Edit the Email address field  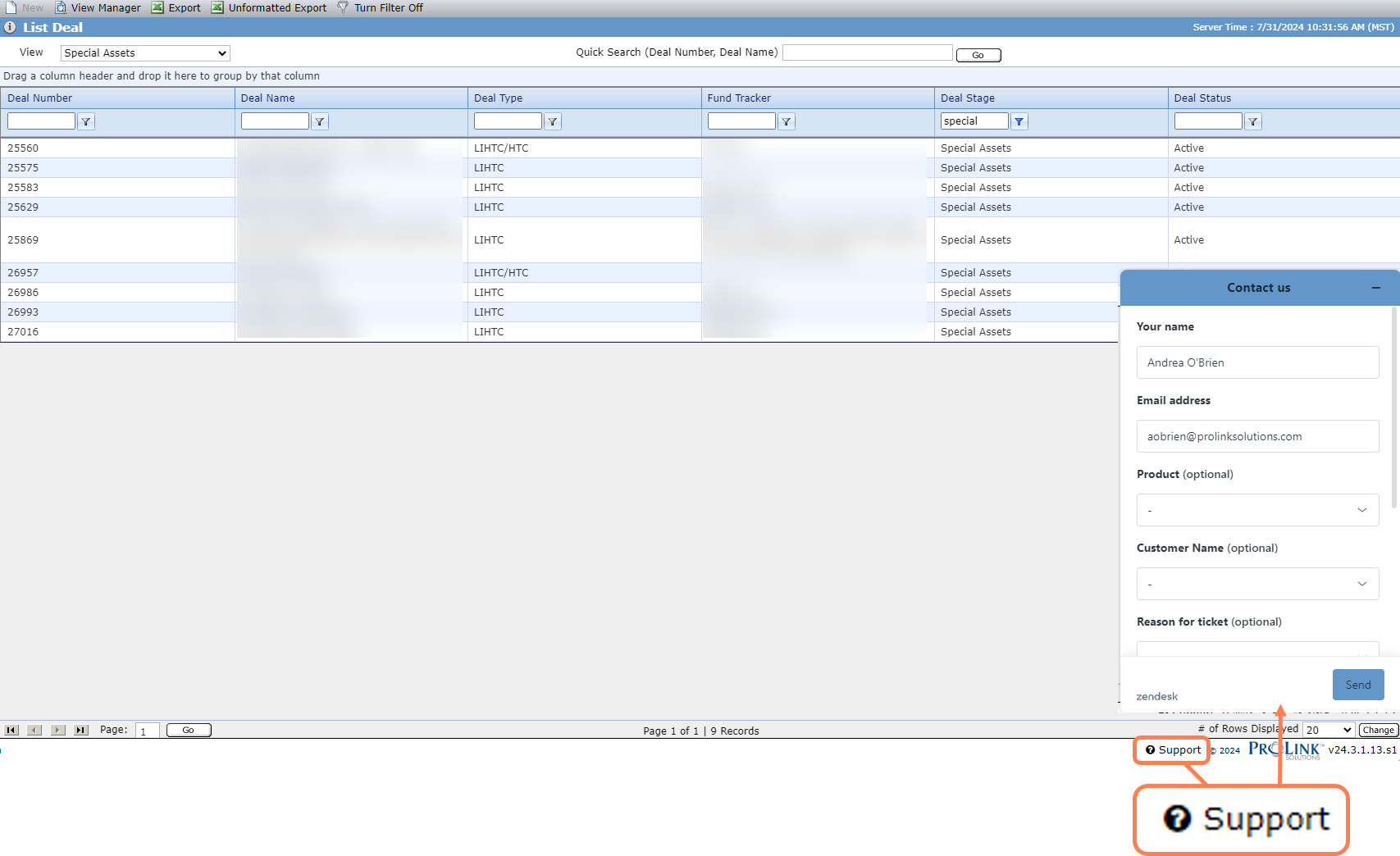tap(1258, 436)
